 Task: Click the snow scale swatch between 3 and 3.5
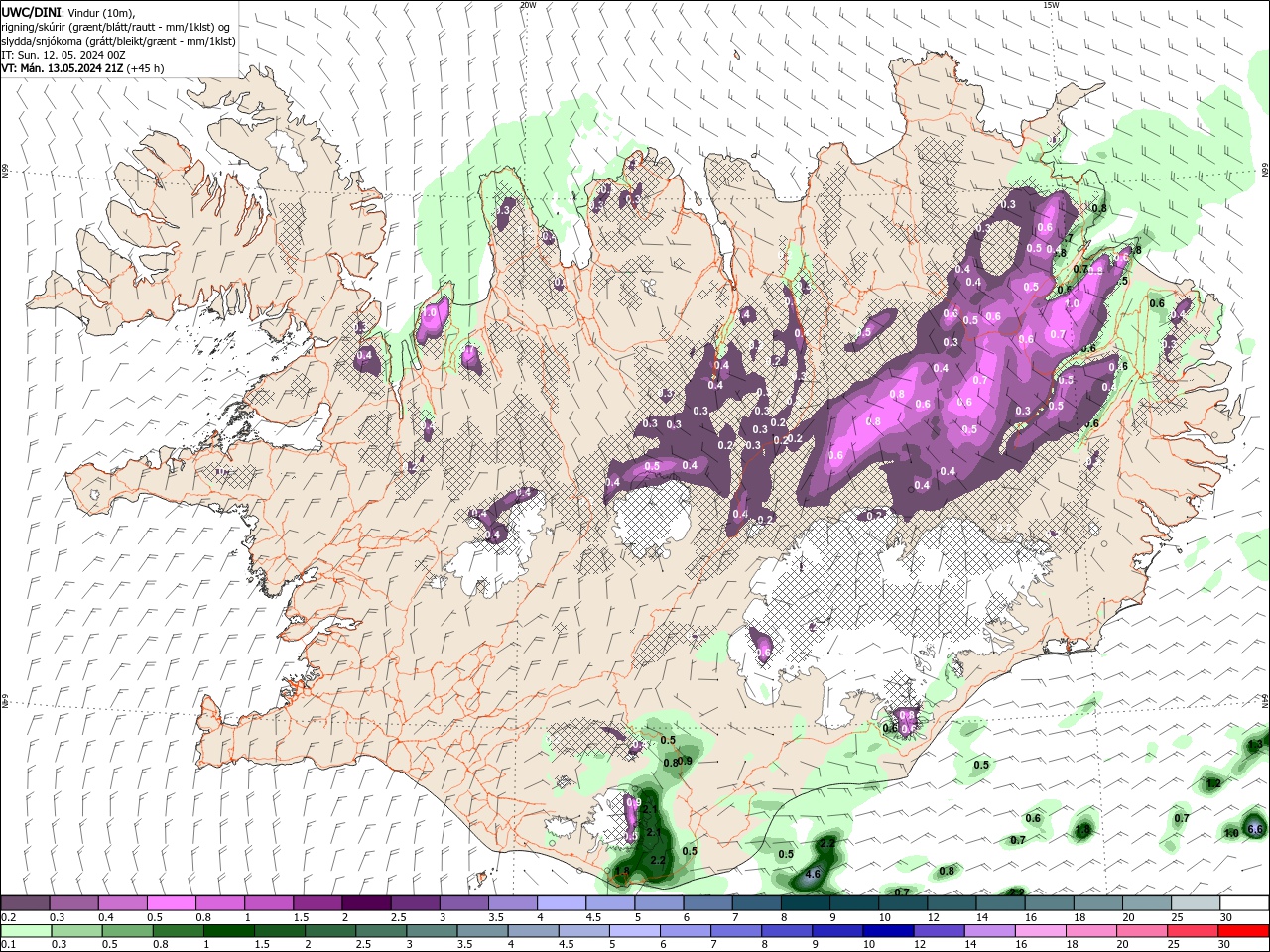coord(463,903)
